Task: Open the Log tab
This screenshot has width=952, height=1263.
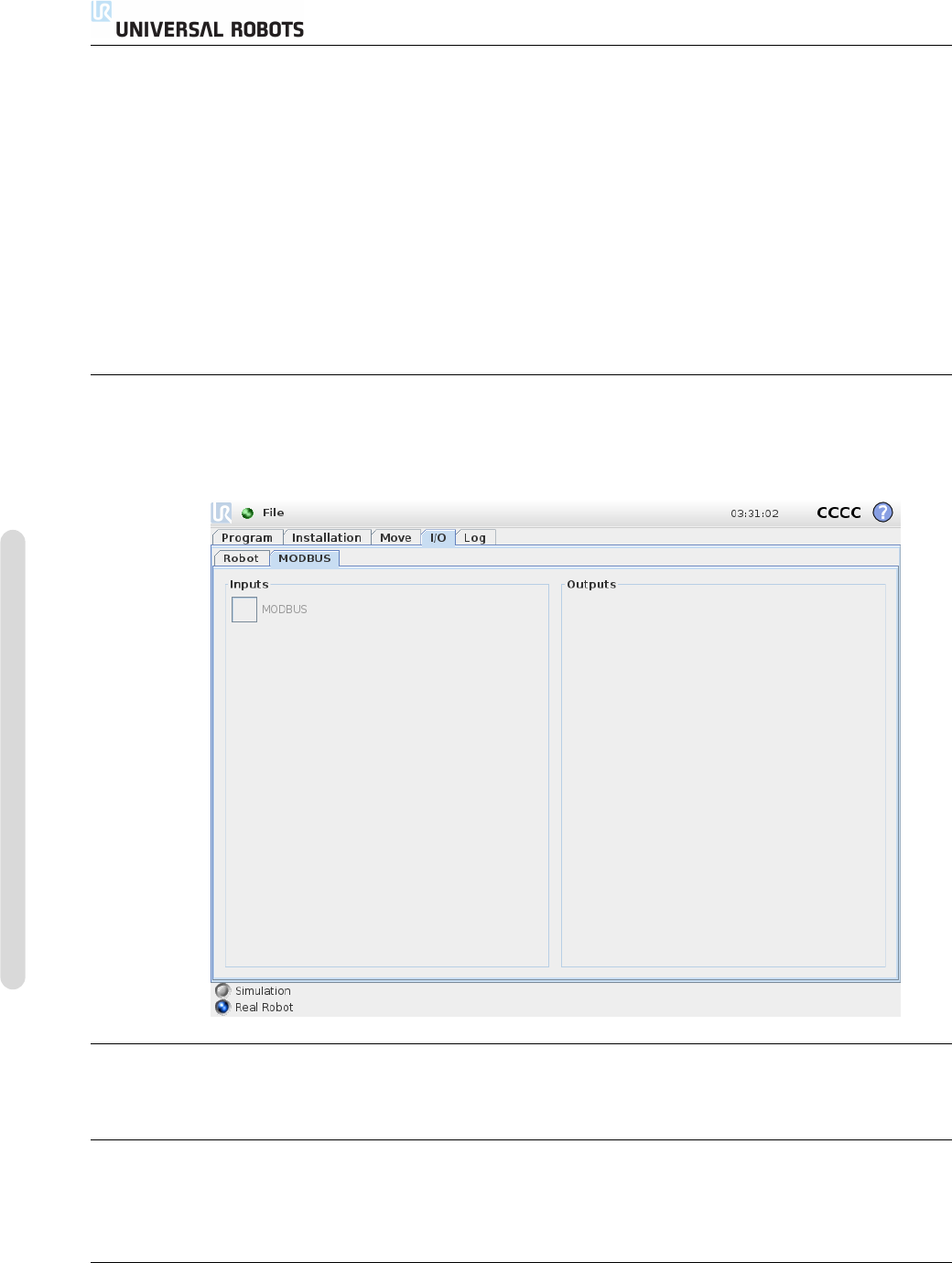Action: pyautogui.click(x=475, y=538)
